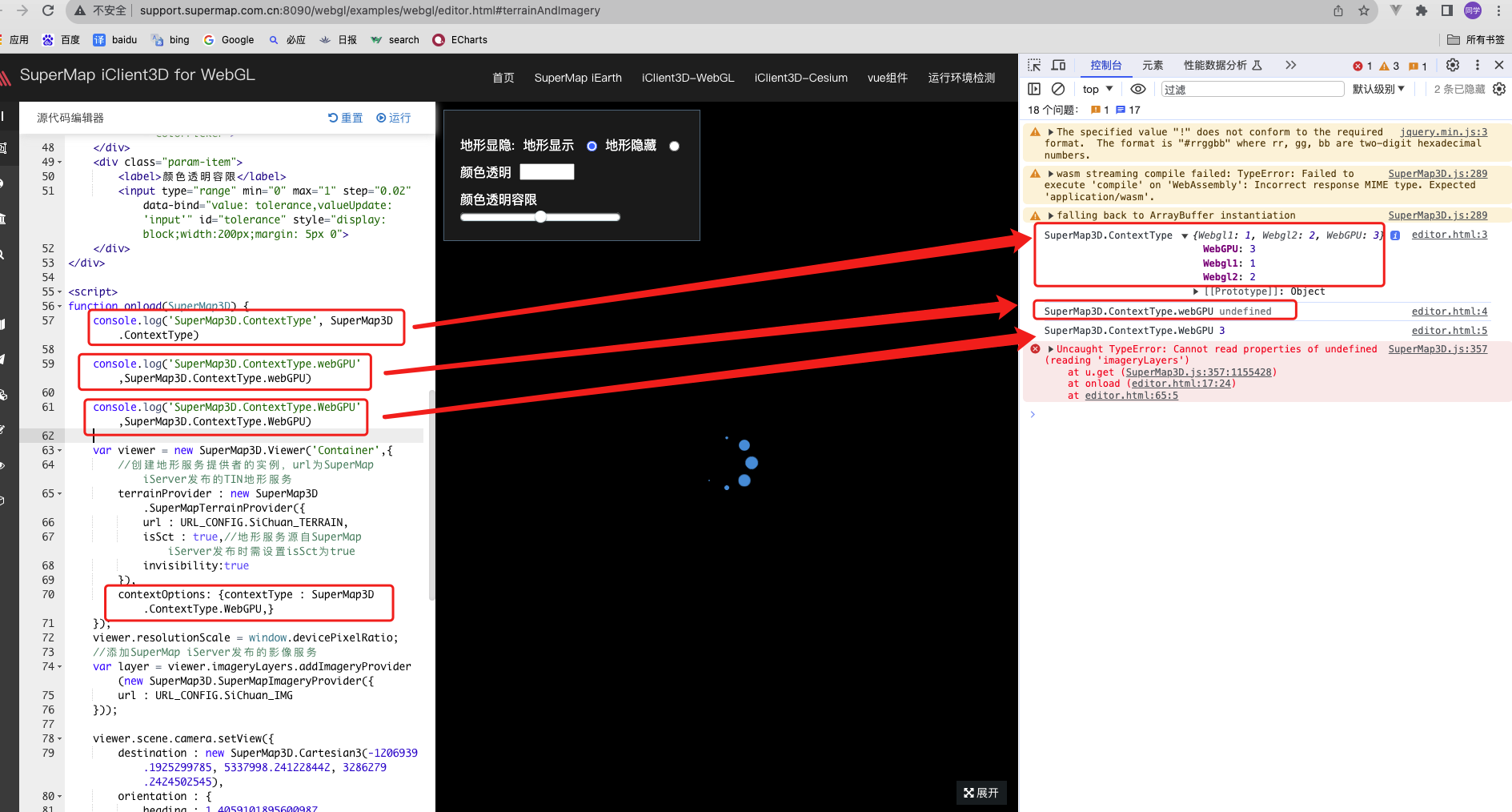Create a live expression with the eye icon
Viewport: 1512px width, 812px height.
tap(1138, 89)
